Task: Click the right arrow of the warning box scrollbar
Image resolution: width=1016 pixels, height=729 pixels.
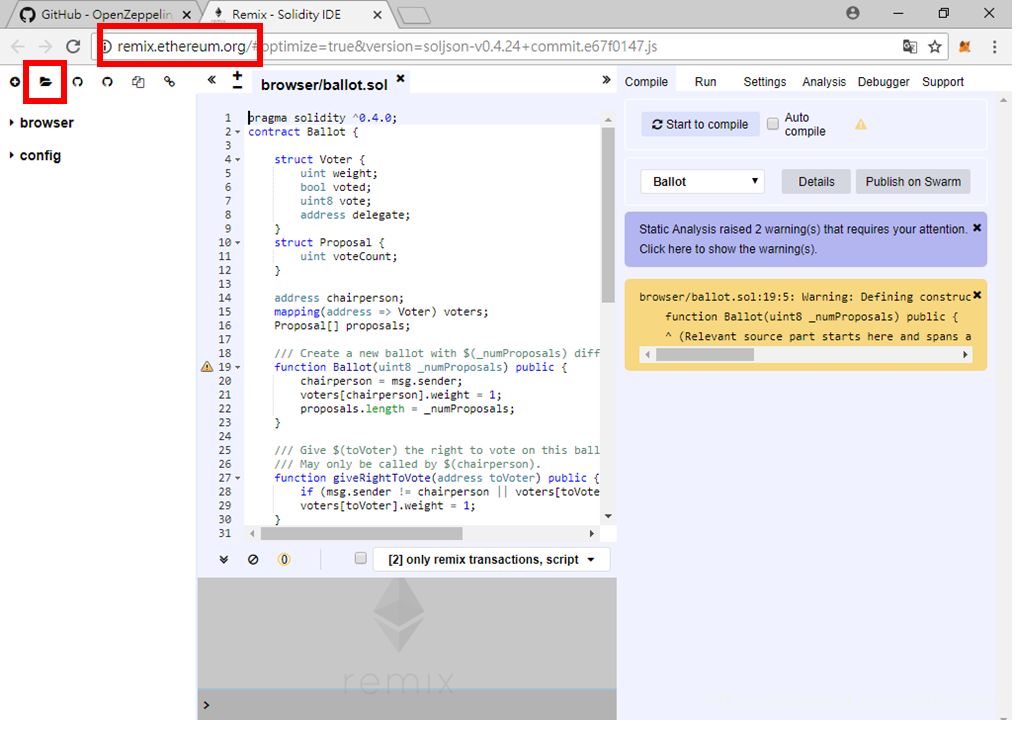Action: click(965, 354)
